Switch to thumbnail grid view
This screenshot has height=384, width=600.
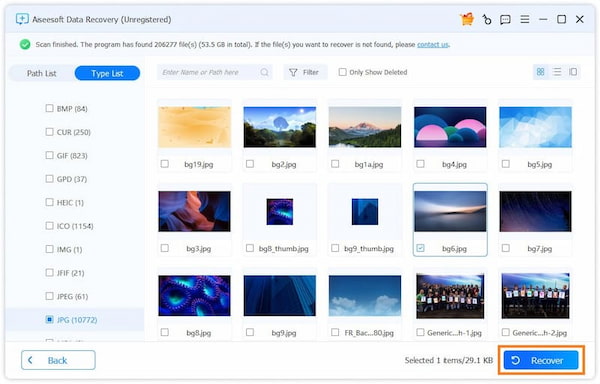(540, 72)
